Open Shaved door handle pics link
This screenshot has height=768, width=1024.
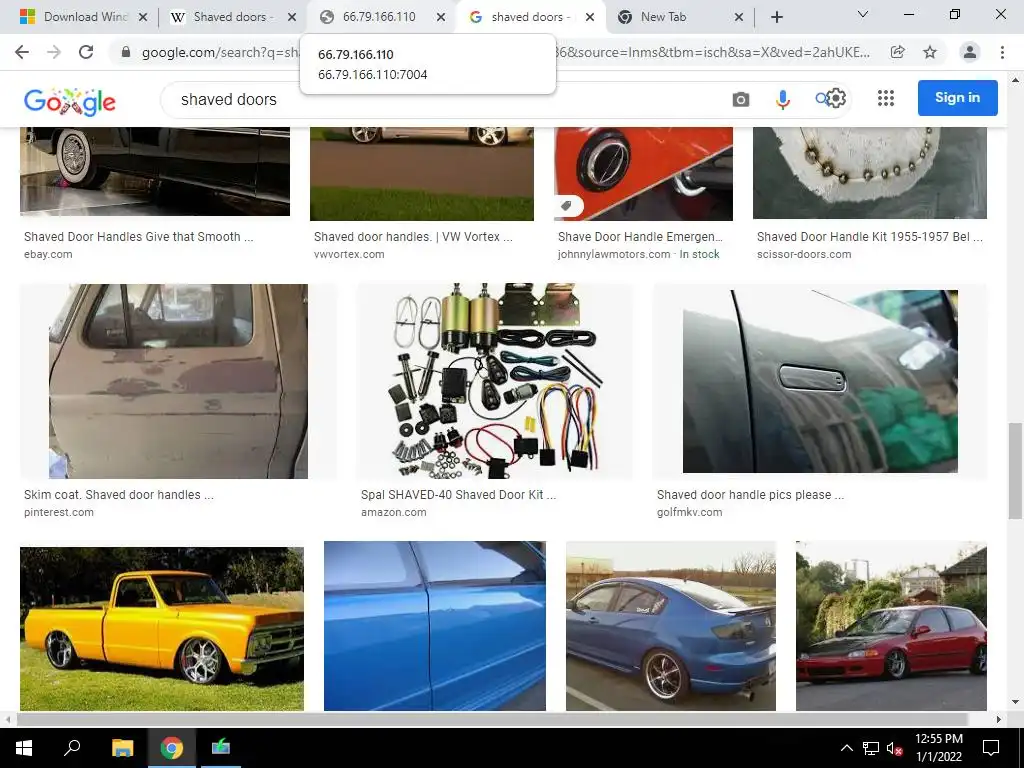[750, 495]
